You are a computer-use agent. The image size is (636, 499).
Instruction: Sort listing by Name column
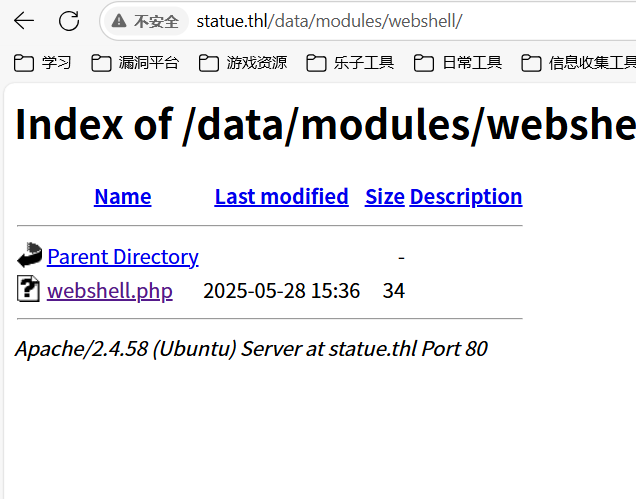122,196
